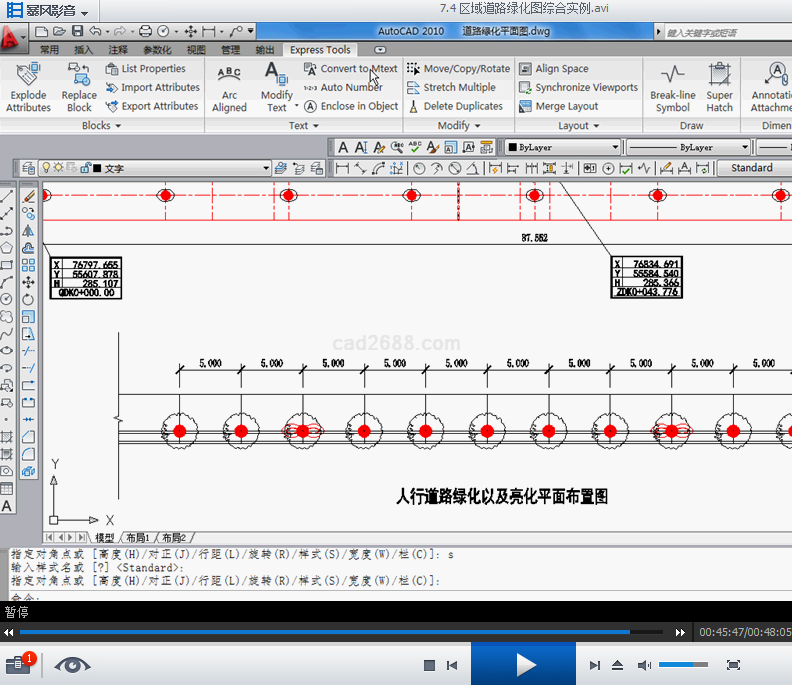The height and width of the screenshot is (686, 792).
Task: Click the Replace Block icon
Action: (79, 87)
